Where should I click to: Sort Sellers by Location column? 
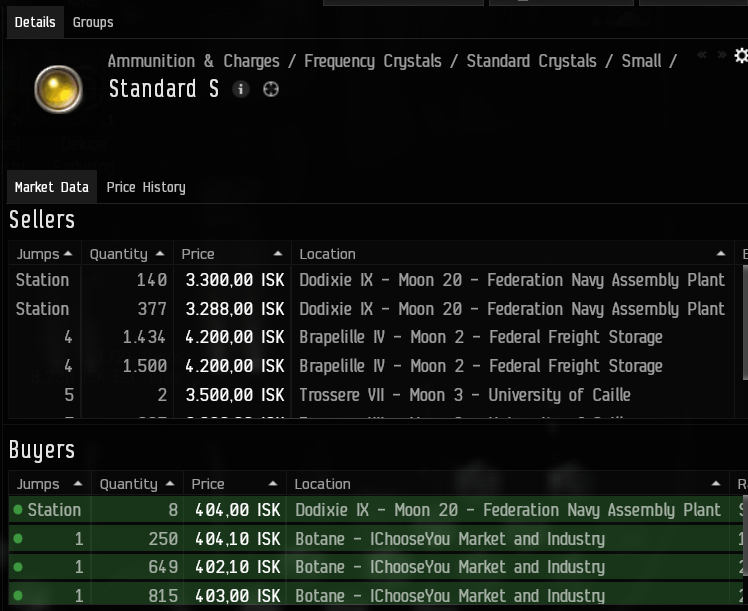click(513, 254)
